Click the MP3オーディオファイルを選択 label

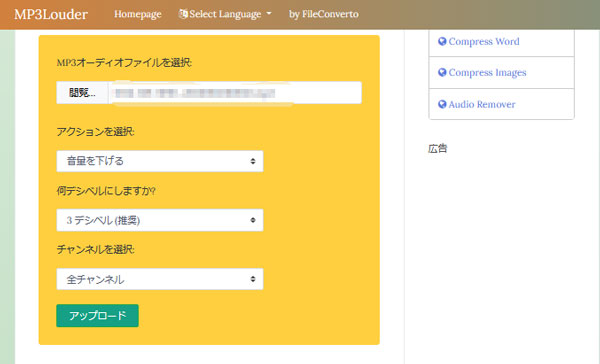coord(124,63)
